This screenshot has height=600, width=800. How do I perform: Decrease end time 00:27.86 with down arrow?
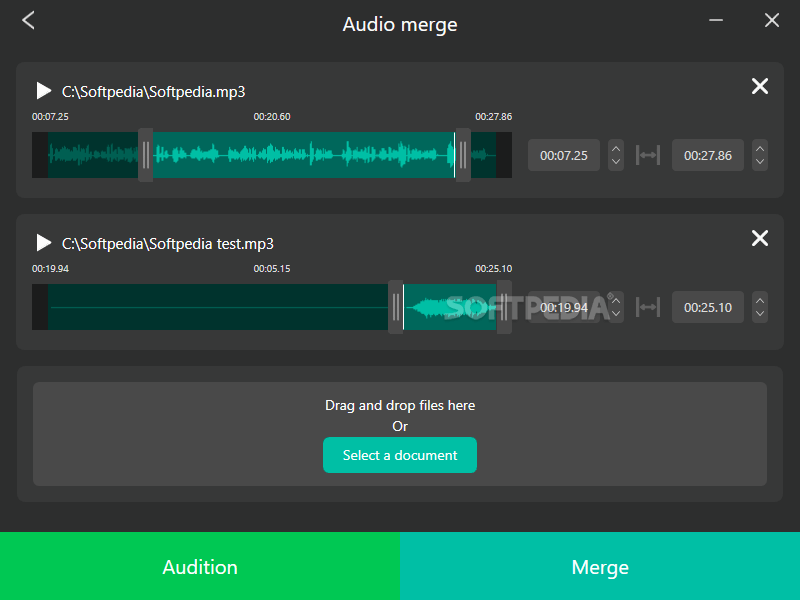pyautogui.click(x=760, y=162)
